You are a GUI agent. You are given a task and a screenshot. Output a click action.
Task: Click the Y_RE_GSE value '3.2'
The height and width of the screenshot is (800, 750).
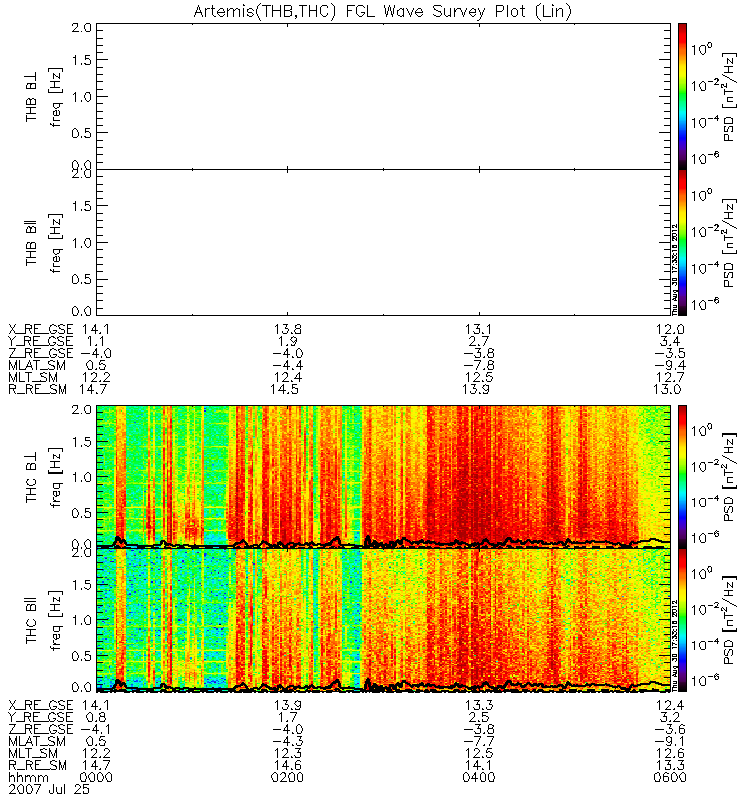670,717
